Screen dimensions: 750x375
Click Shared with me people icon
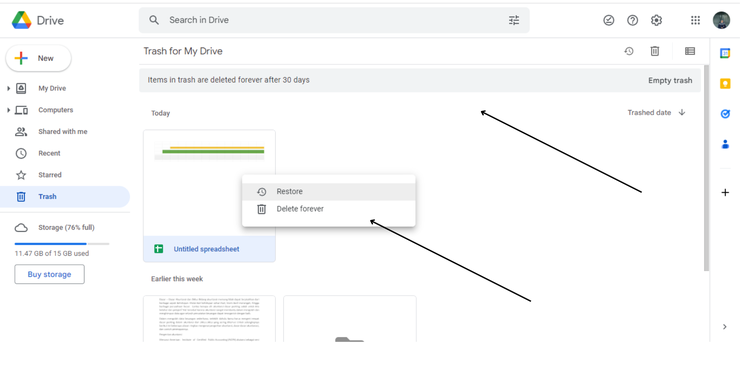point(21,132)
